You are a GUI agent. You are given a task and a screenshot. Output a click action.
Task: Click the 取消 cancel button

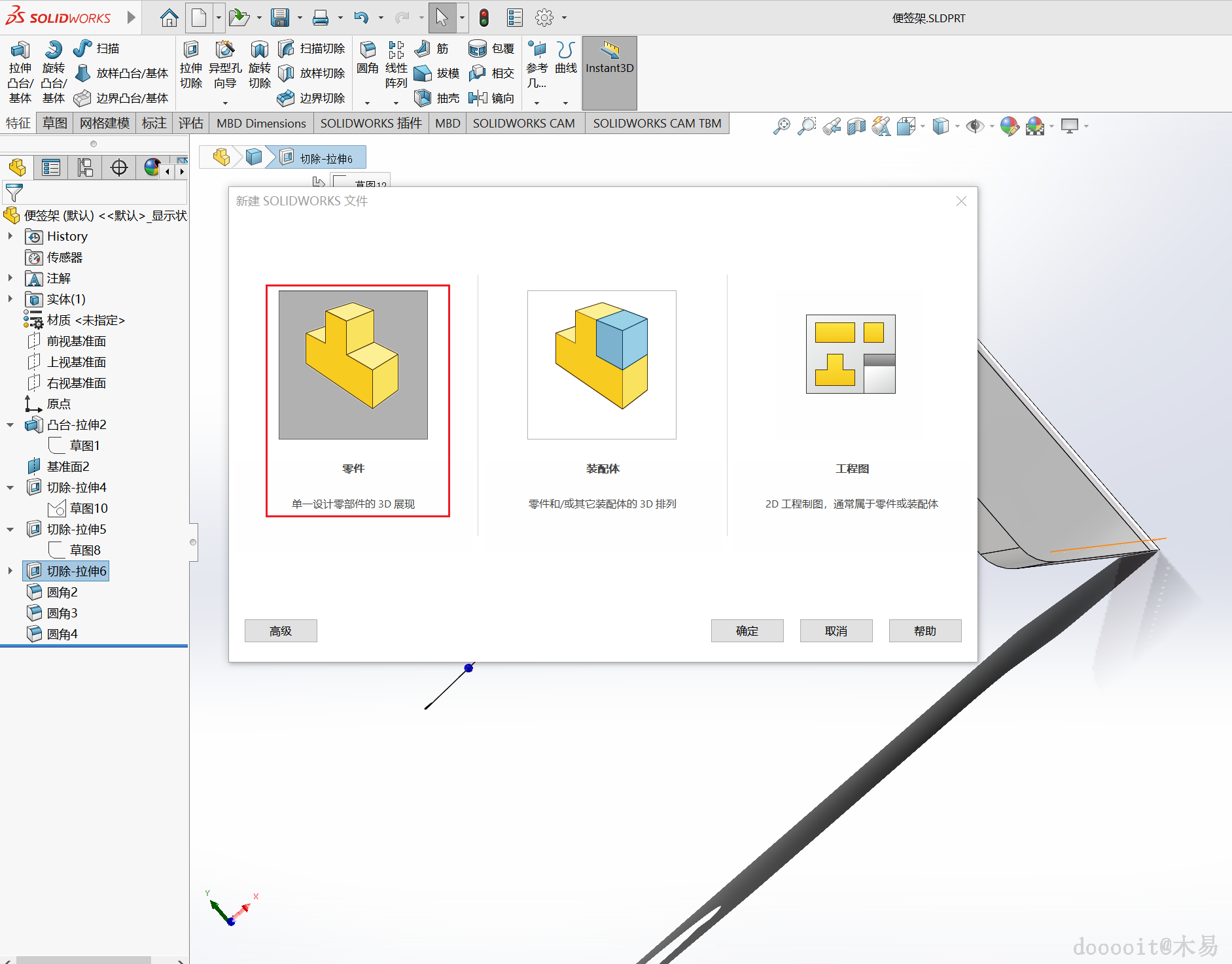[836, 630]
